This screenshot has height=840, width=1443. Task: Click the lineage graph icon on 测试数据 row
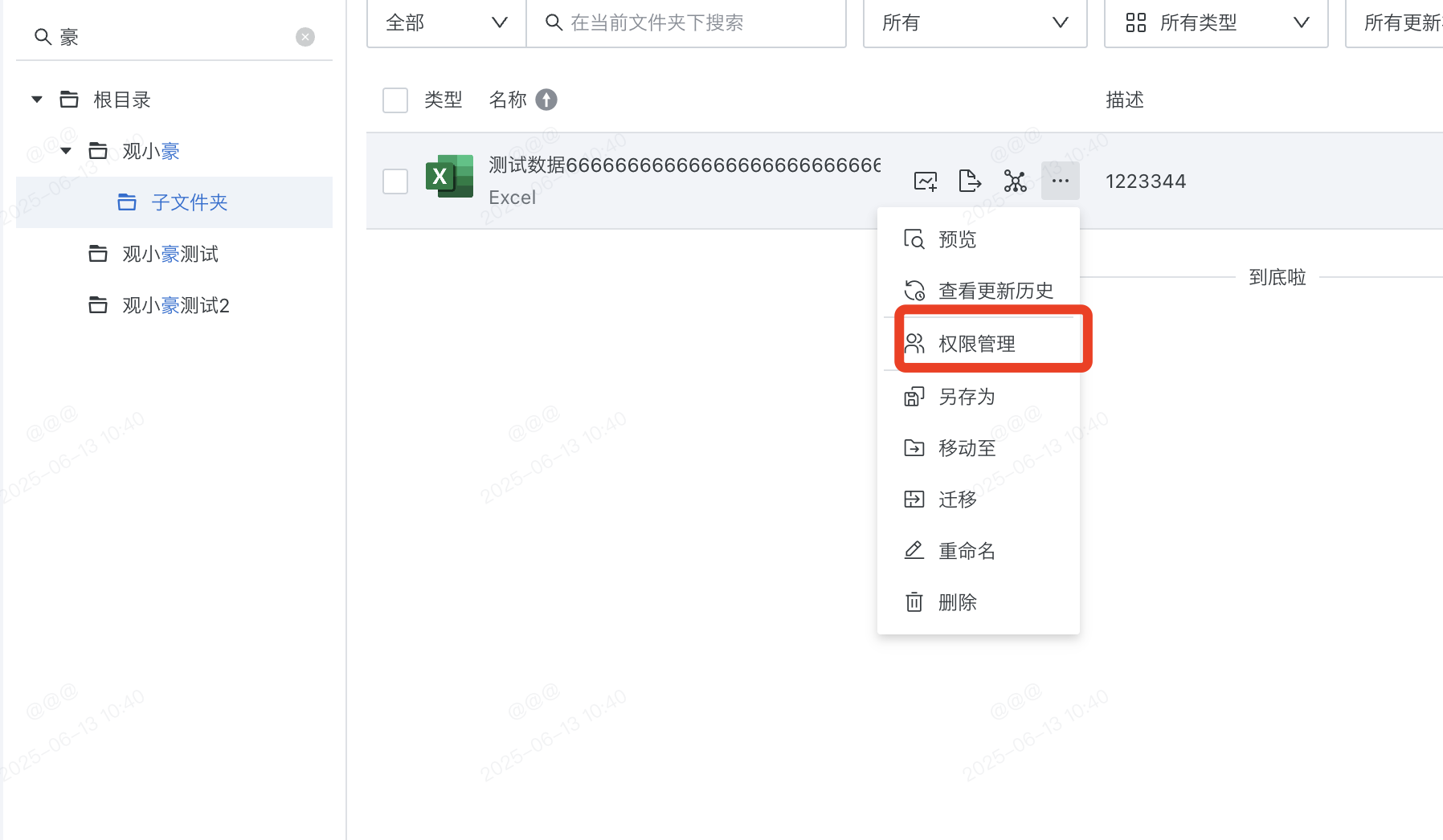pos(1016,181)
